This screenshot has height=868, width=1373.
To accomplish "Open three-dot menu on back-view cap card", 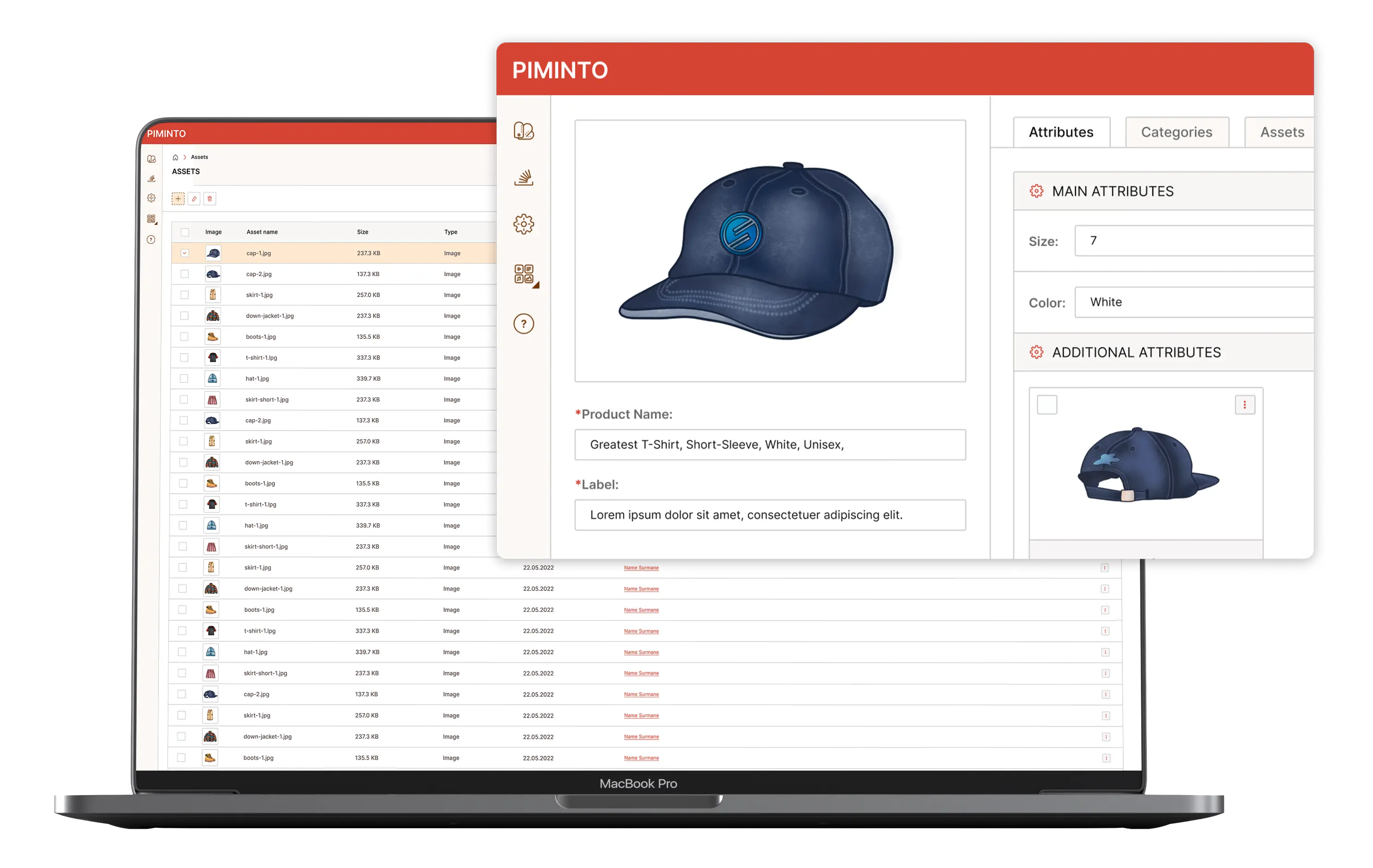I will pos(1244,405).
